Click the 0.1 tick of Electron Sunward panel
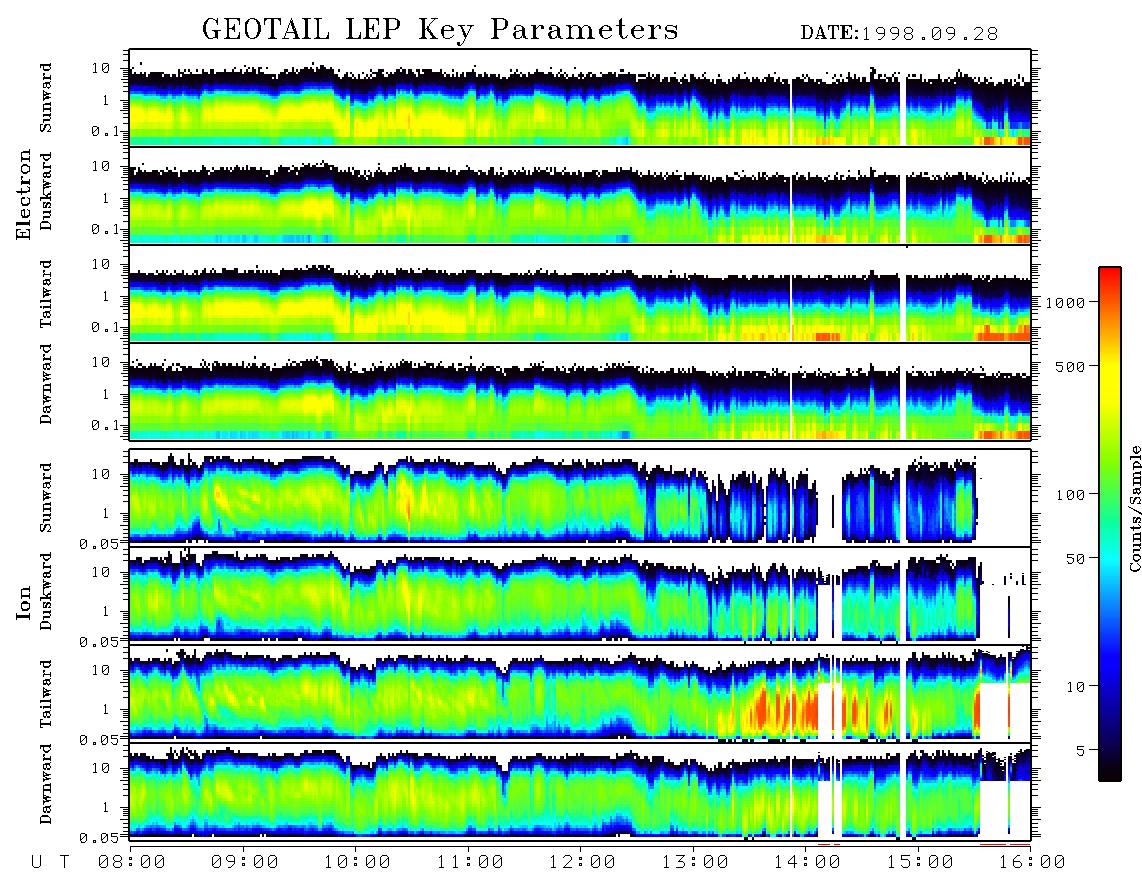This screenshot has height=880, width=1142. (x=106, y=131)
